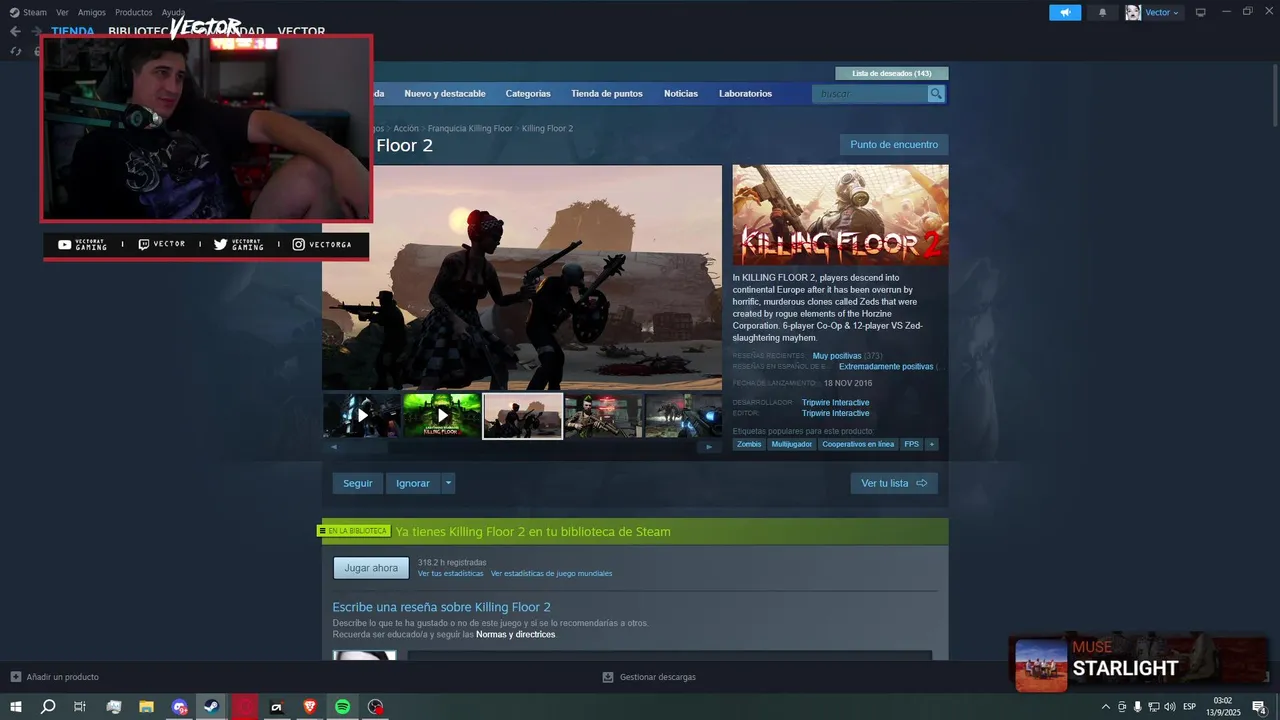This screenshot has height=720, width=1280.
Task: Open Windows Start menu
Action: 16,707
